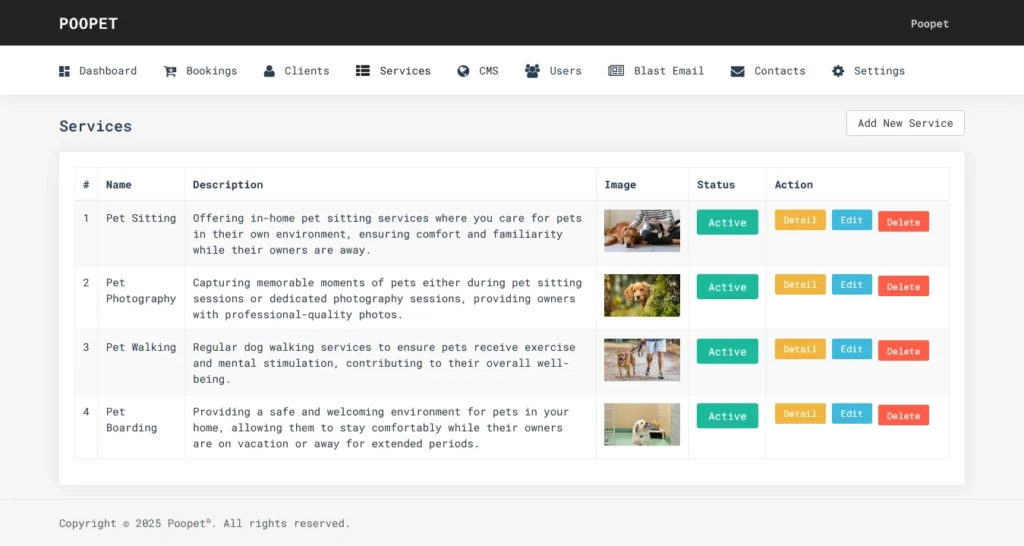
Task: Edit the Pet Photography service
Action: coord(851,285)
